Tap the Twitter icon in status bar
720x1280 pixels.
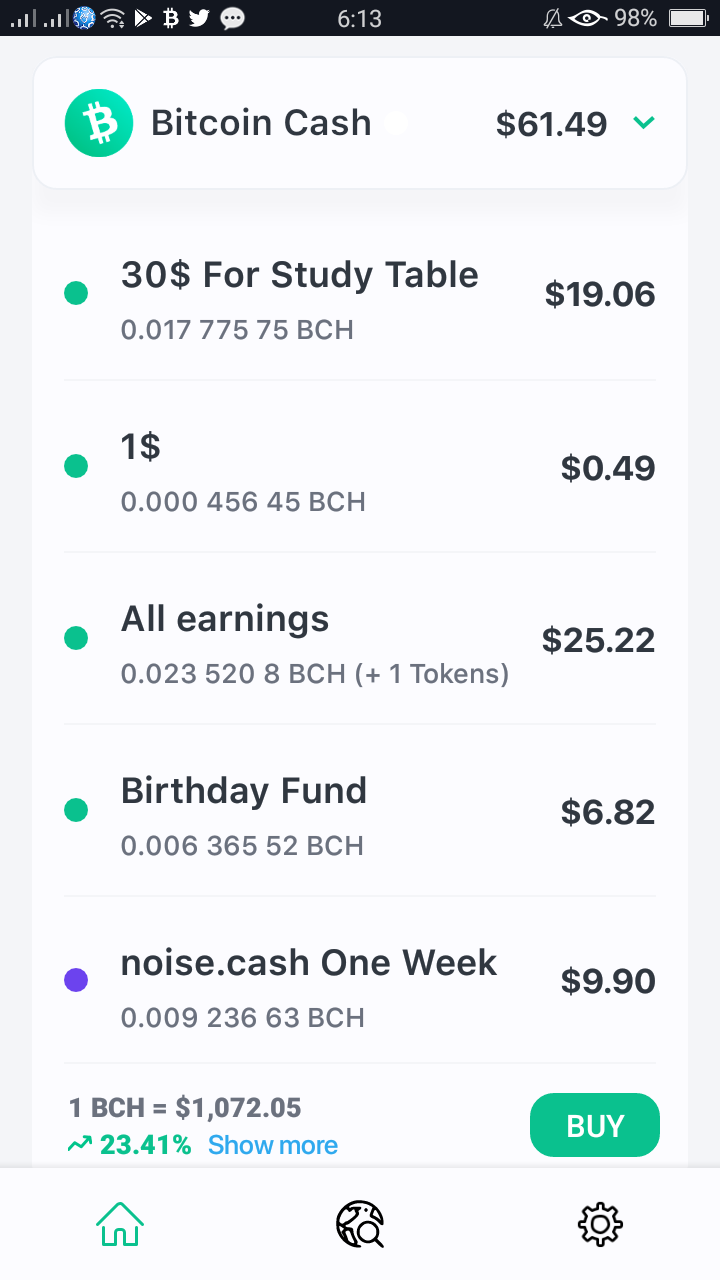coord(199,17)
